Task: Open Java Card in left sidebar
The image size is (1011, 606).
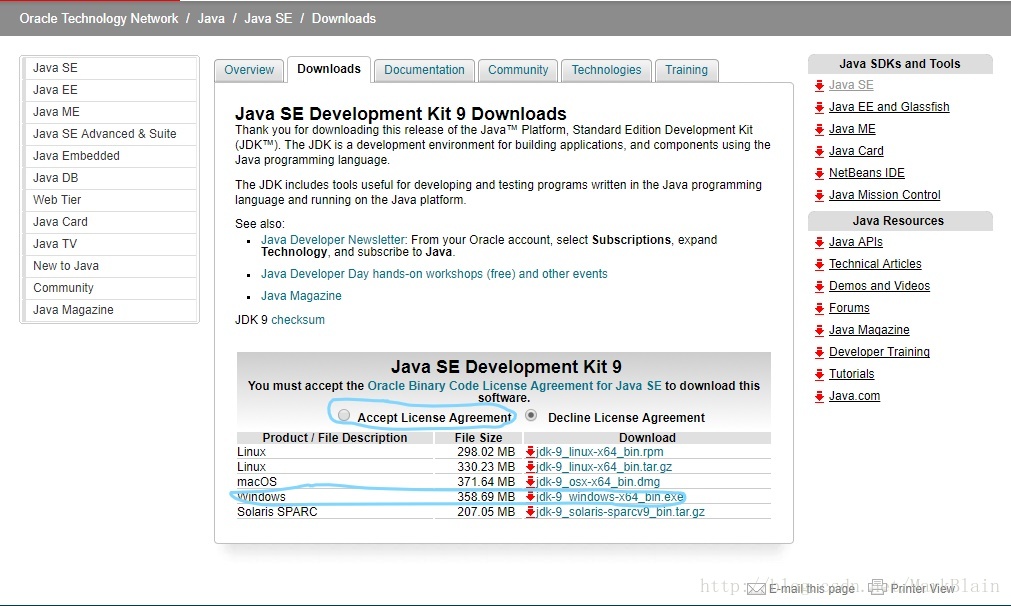Action: pyautogui.click(x=110, y=221)
